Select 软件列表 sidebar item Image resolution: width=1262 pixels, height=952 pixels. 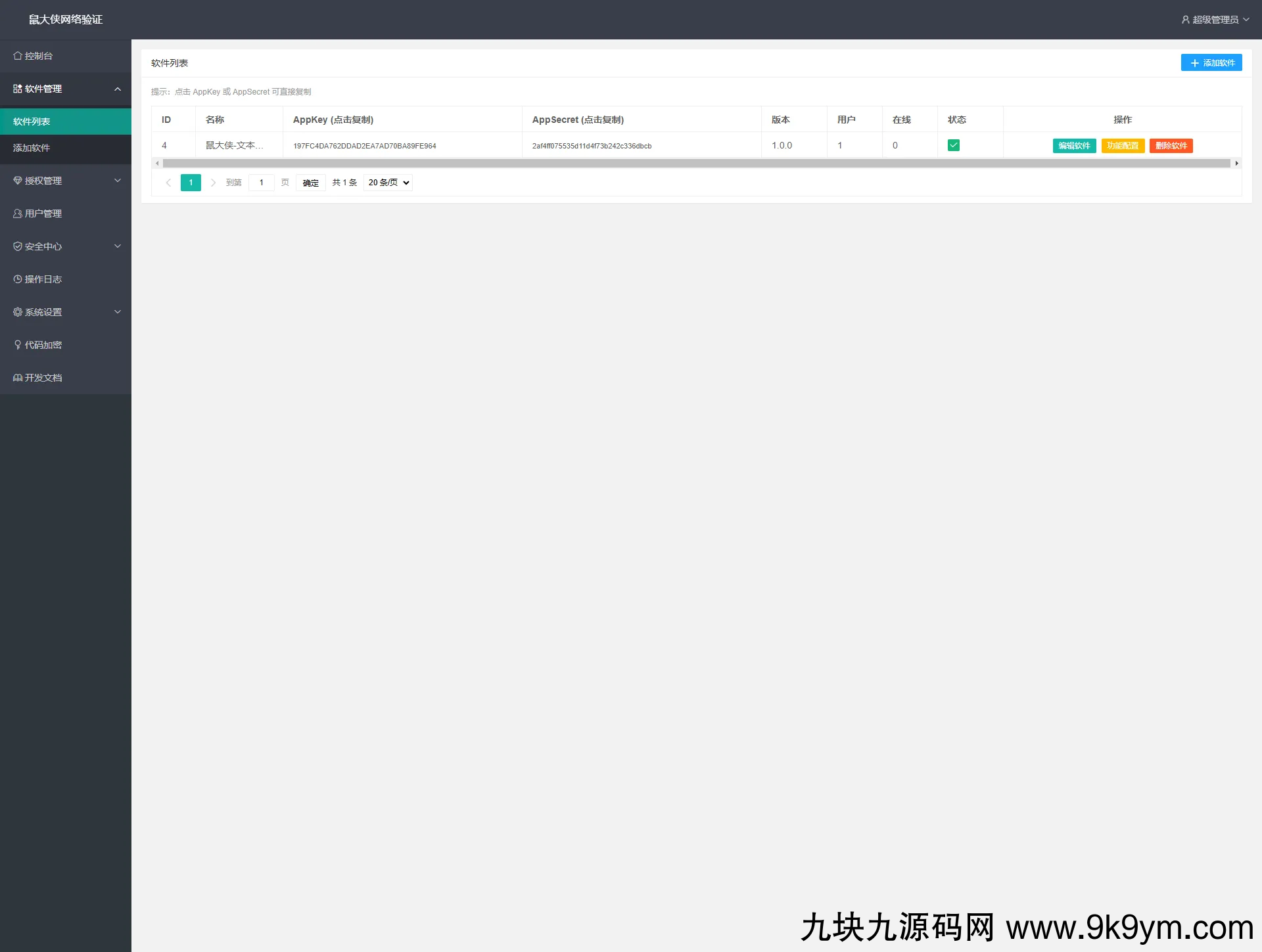(32, 122)
